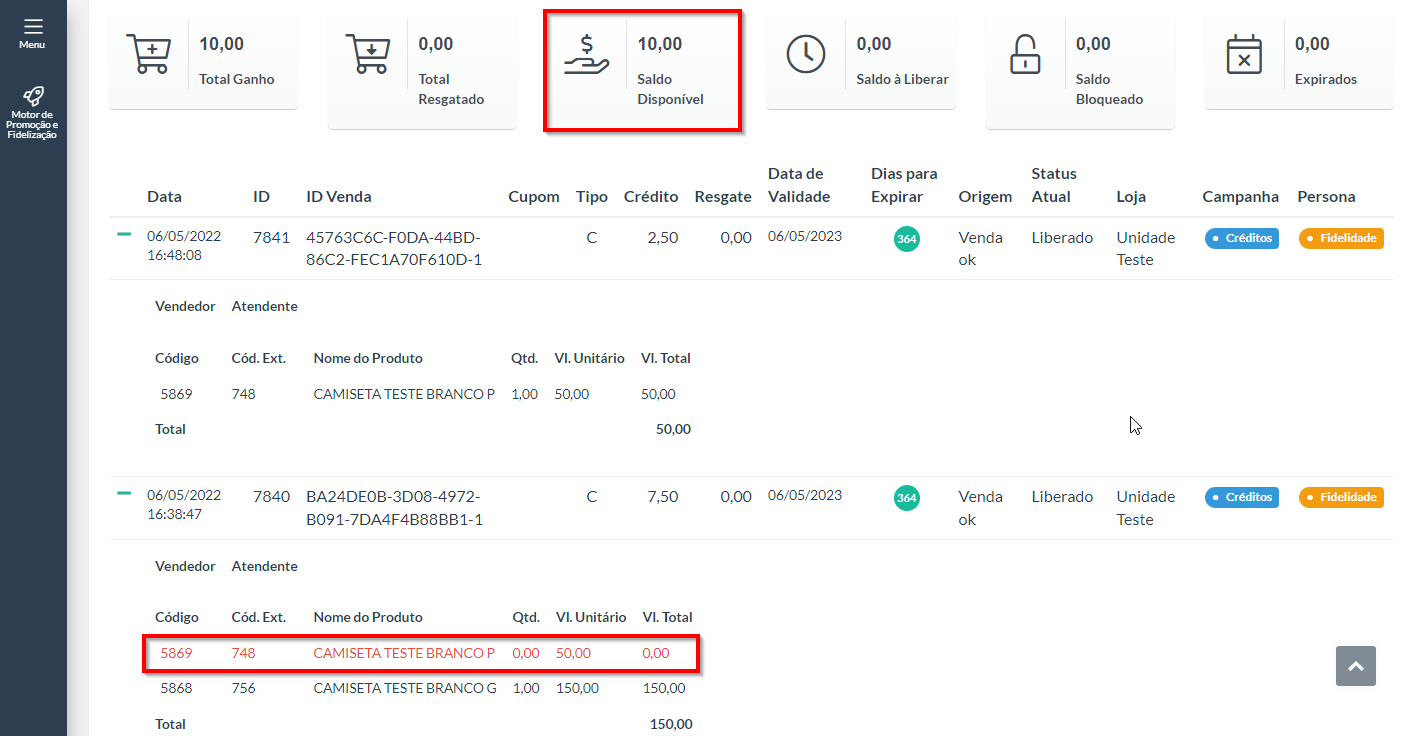Click the Crédito column header

[x=650, y=197]
